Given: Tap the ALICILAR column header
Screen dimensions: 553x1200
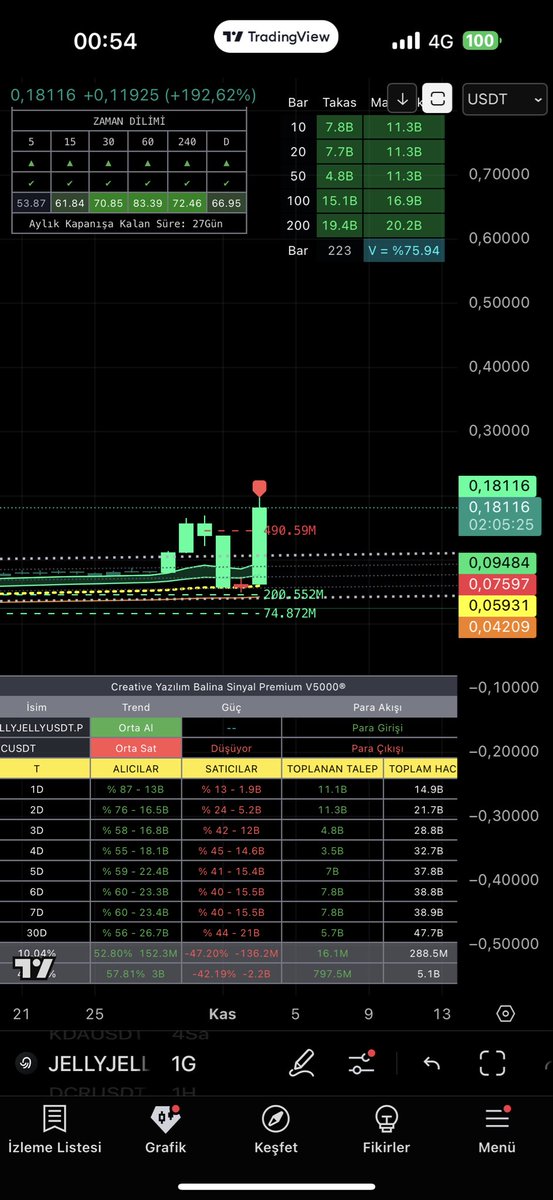Looking at the screenshot, I should [x=136, y=769].
